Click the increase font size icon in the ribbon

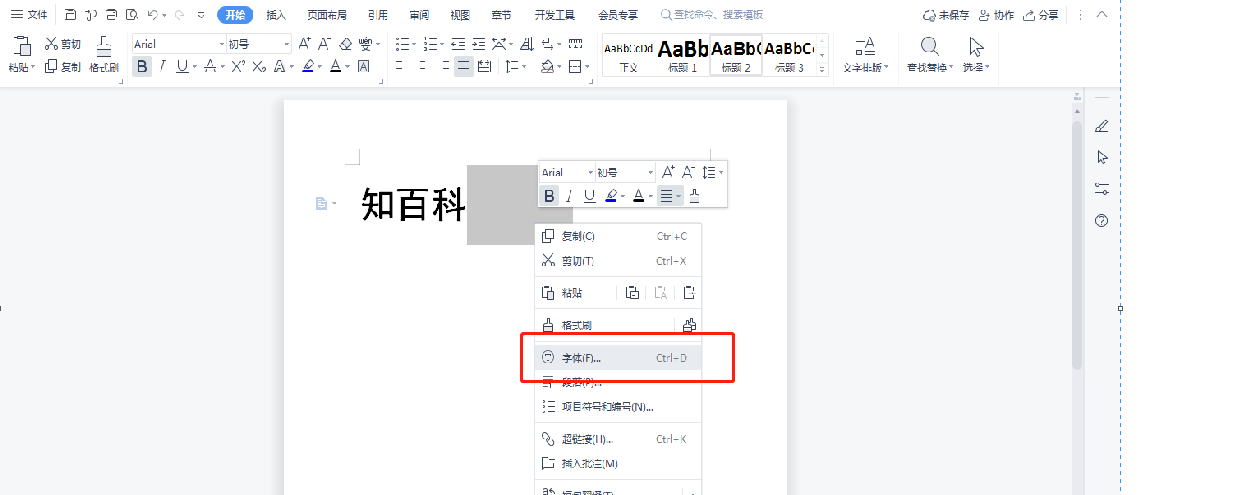click(x=305, y=44)
